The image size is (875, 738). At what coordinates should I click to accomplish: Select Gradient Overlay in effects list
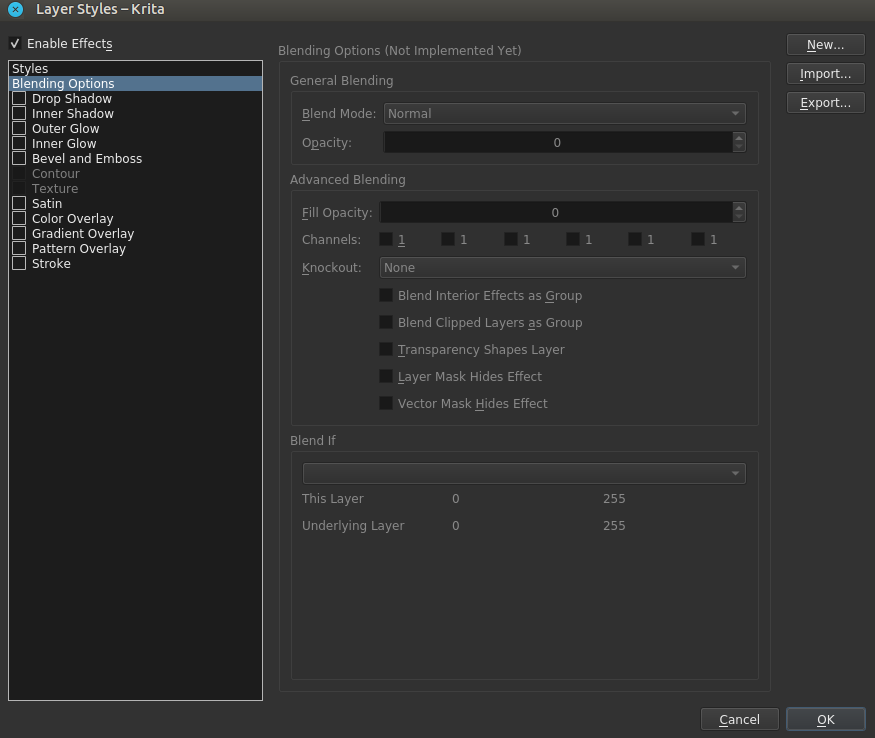pyautogui.click(x=83, y=234)
